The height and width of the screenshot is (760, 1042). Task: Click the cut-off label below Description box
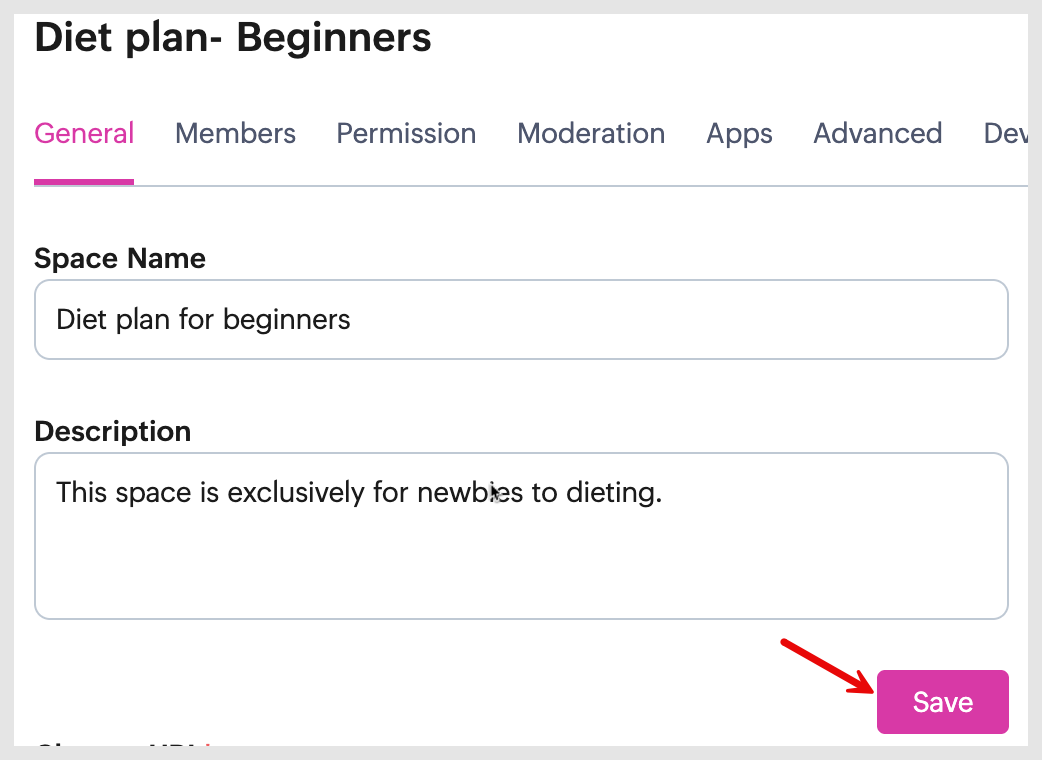point(120,748)
